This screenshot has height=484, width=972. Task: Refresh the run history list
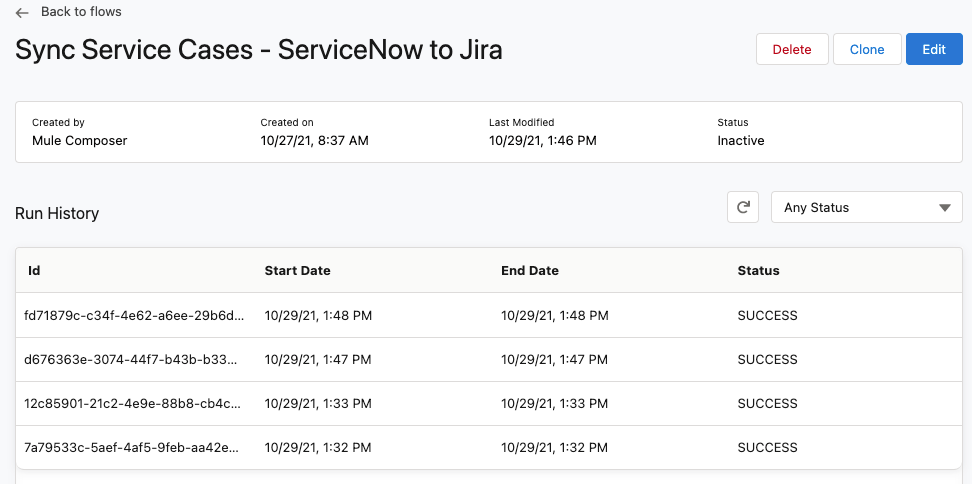742,207
